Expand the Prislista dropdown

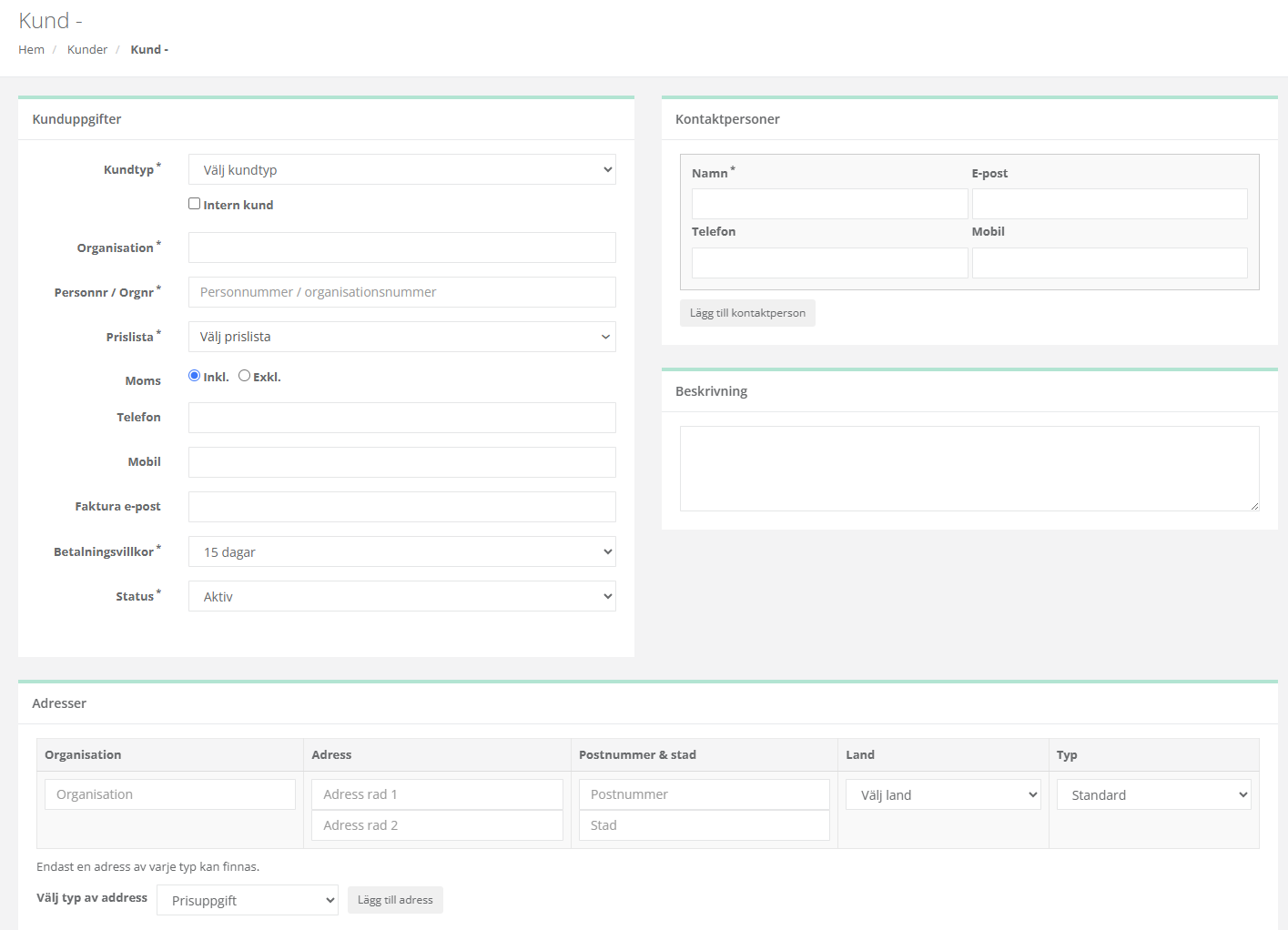pos(401,337)
